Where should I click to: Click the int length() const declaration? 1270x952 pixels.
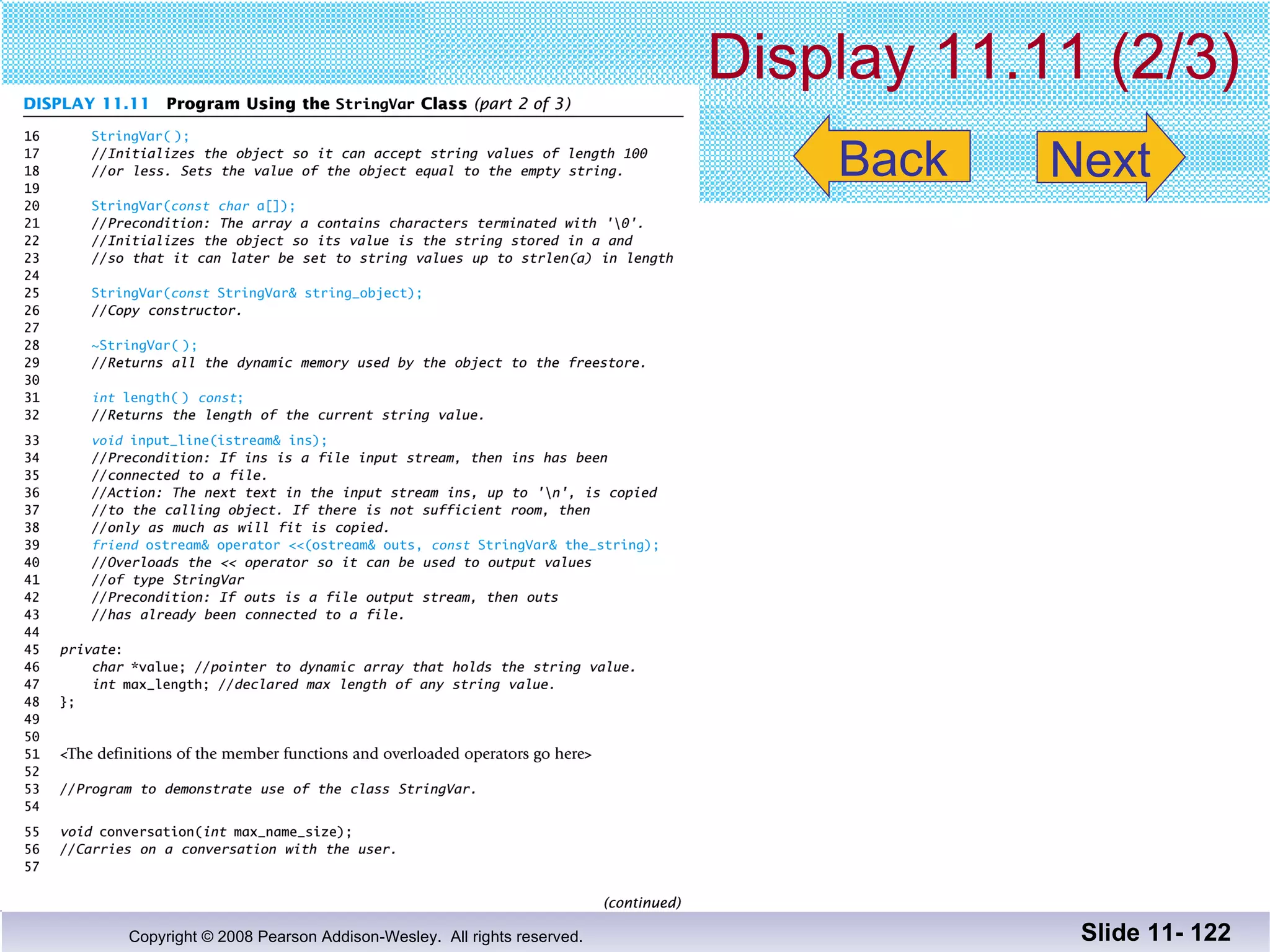[167, 397]
